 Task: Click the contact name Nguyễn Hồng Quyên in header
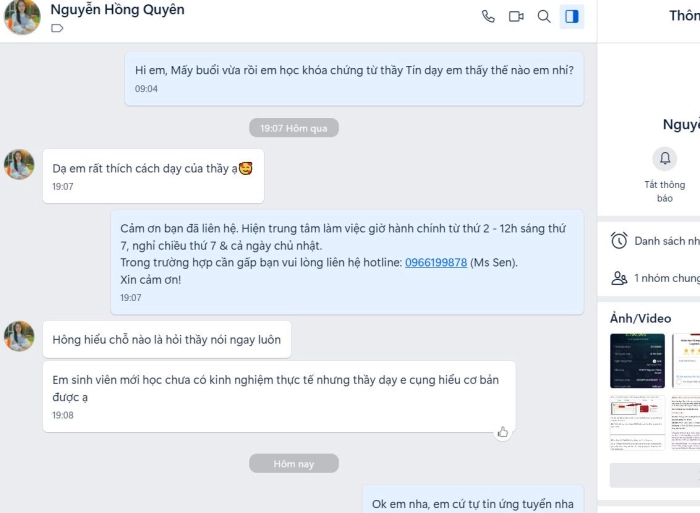(x=118, y=10)
